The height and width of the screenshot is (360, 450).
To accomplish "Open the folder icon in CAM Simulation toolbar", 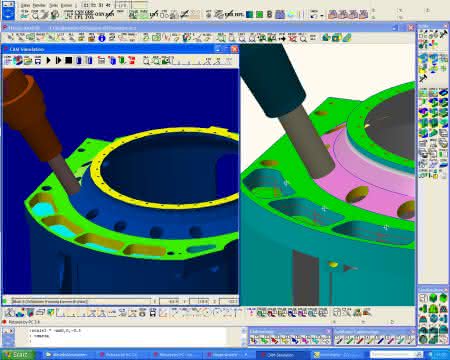I will tap(28, 60).
